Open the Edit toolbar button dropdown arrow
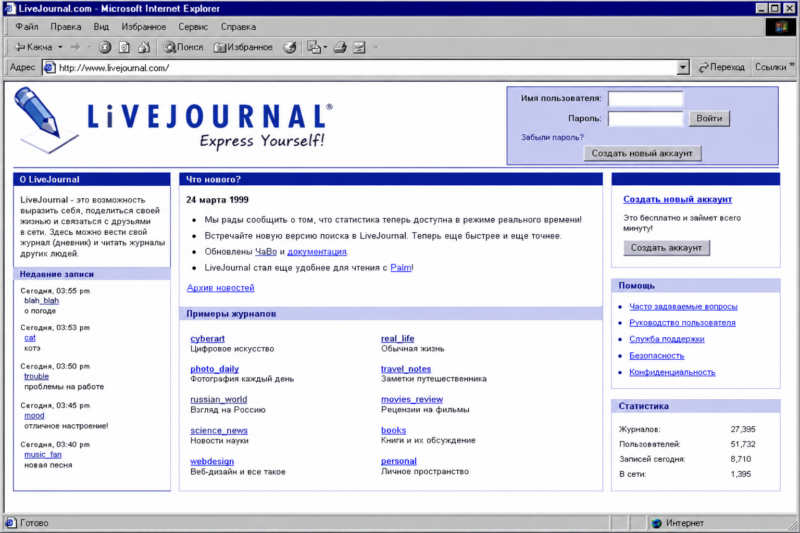800x533 pixels. click(376, 47)
